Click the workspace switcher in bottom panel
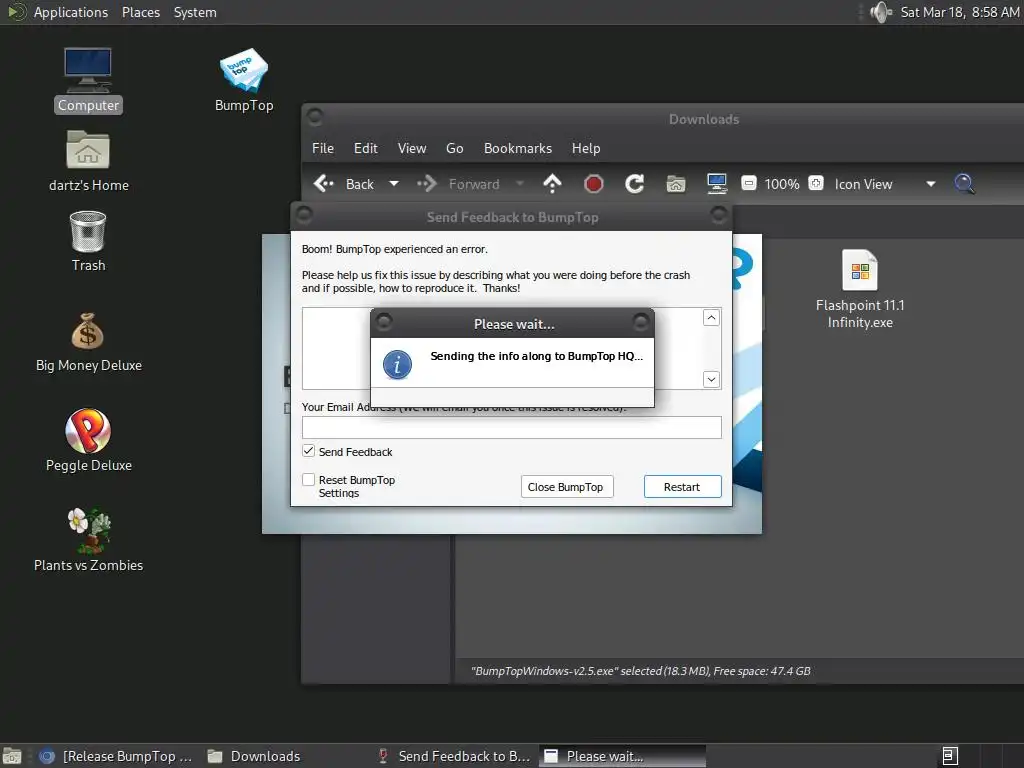 tap(950, 756)
